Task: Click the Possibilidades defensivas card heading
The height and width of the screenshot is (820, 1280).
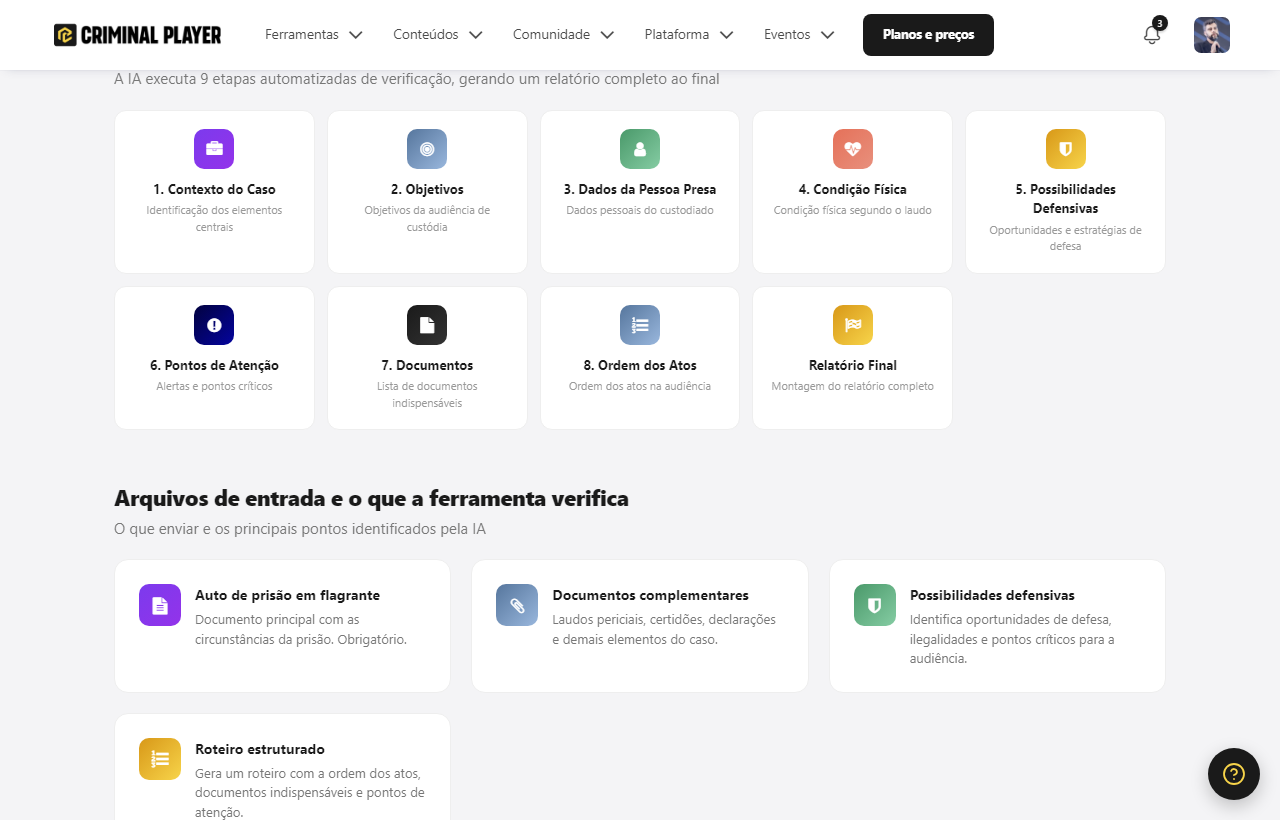Action: (992, 595)
